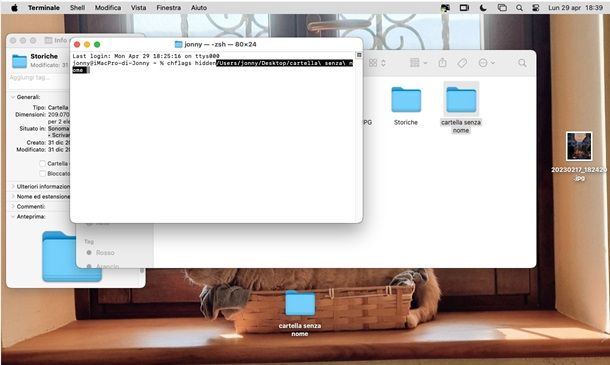Click the highlighted path in the Terminal command
Image resolution: width=610 pixels, height=365 pixels.
[284, 63]
